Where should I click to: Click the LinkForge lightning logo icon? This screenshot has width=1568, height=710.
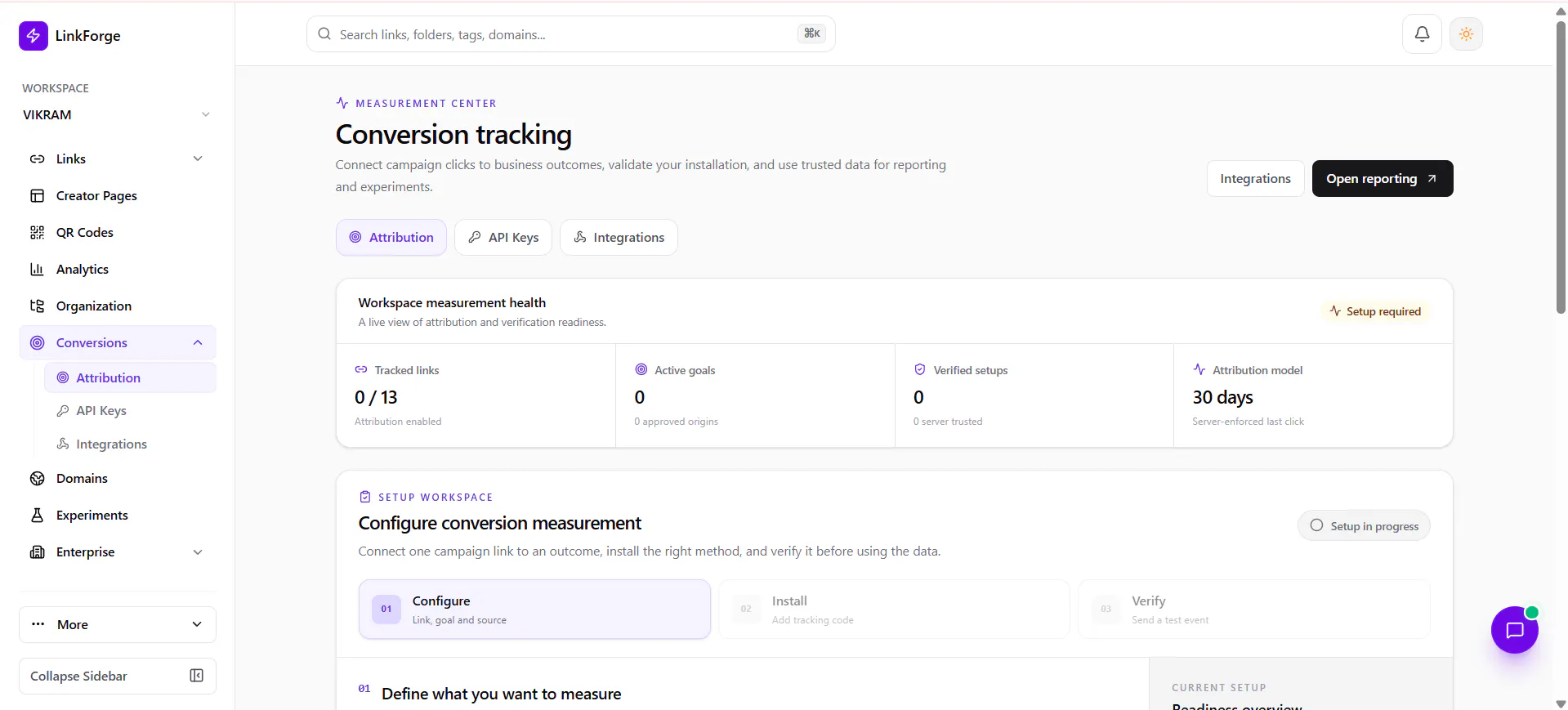pyautogui.click(x=34, y=35)
